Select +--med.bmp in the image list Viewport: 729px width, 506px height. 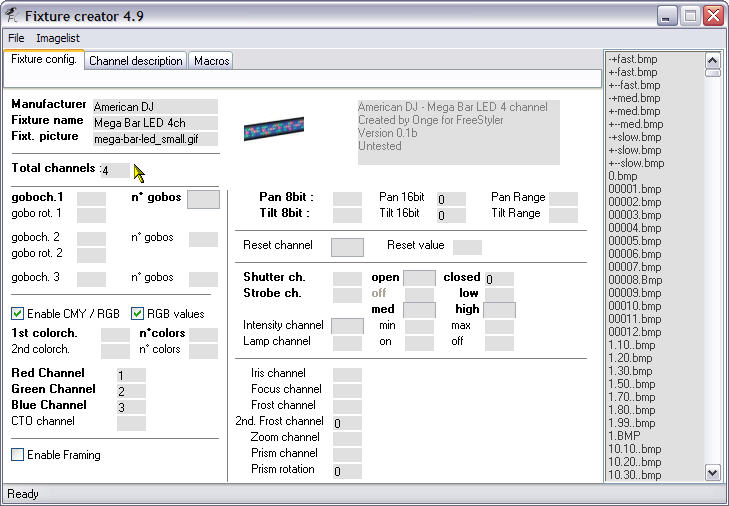636,125
